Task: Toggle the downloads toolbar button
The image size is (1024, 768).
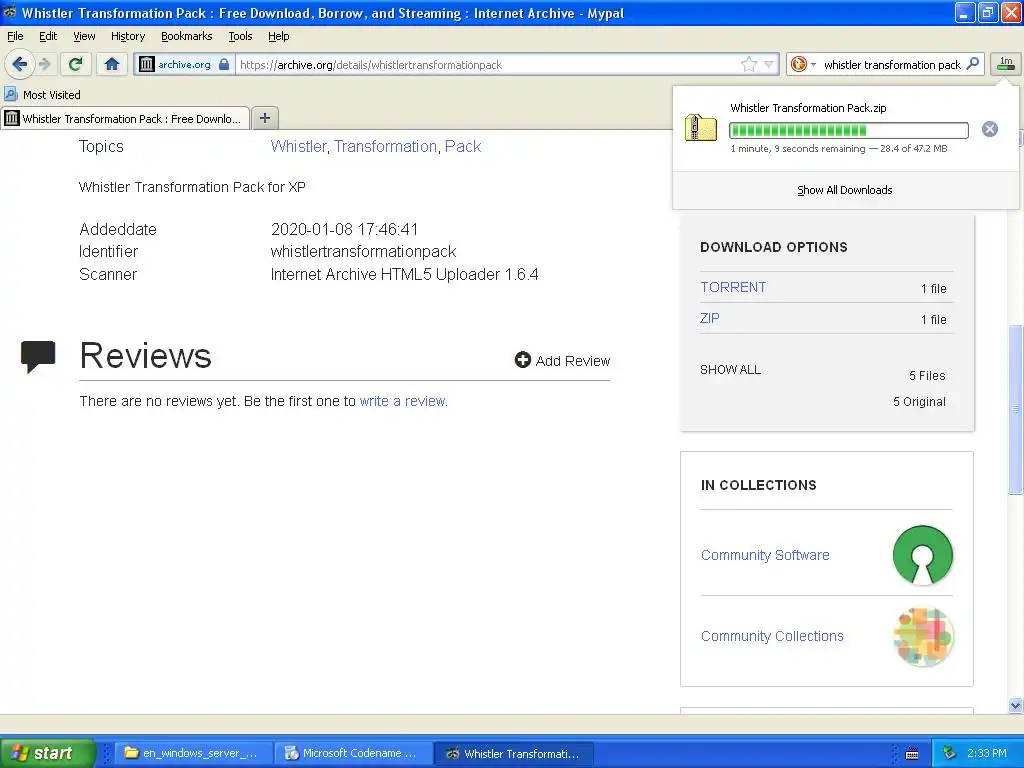Action: coord(1006,64)
